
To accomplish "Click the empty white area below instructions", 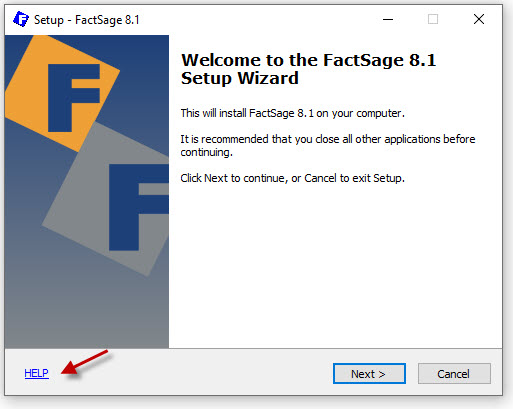I will [335, 267].
